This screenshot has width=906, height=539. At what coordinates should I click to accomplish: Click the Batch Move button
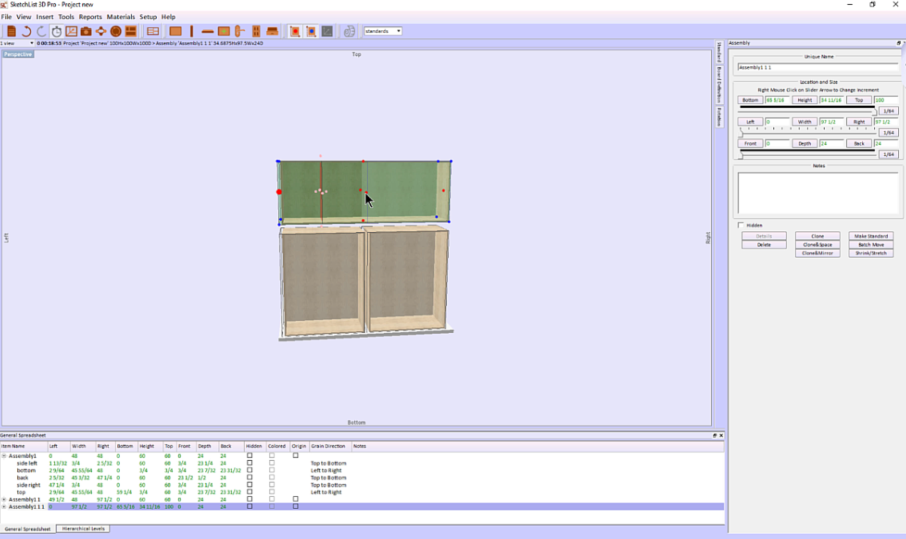point(871,244)
